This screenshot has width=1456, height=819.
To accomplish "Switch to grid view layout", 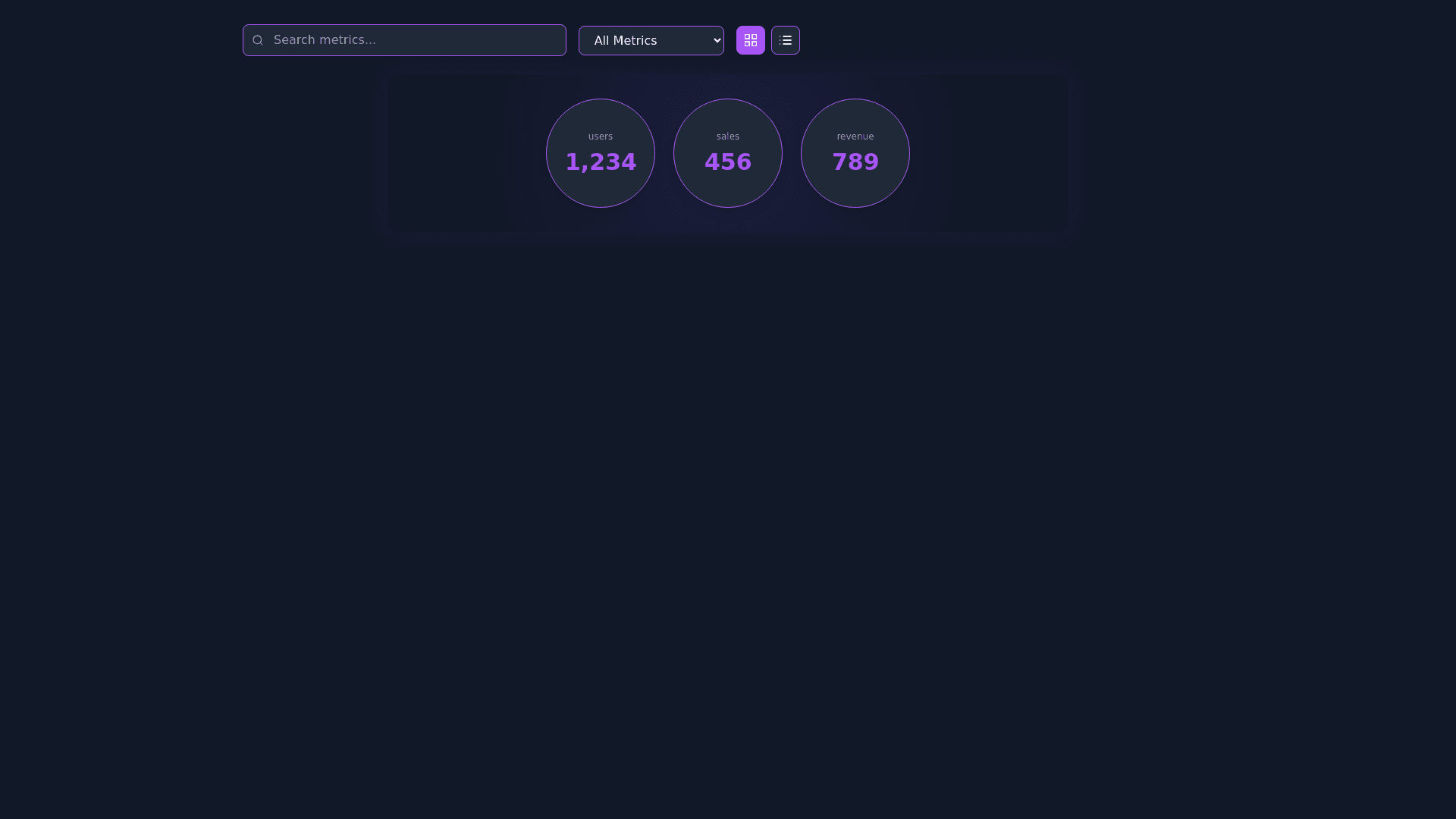I will 751,40.
